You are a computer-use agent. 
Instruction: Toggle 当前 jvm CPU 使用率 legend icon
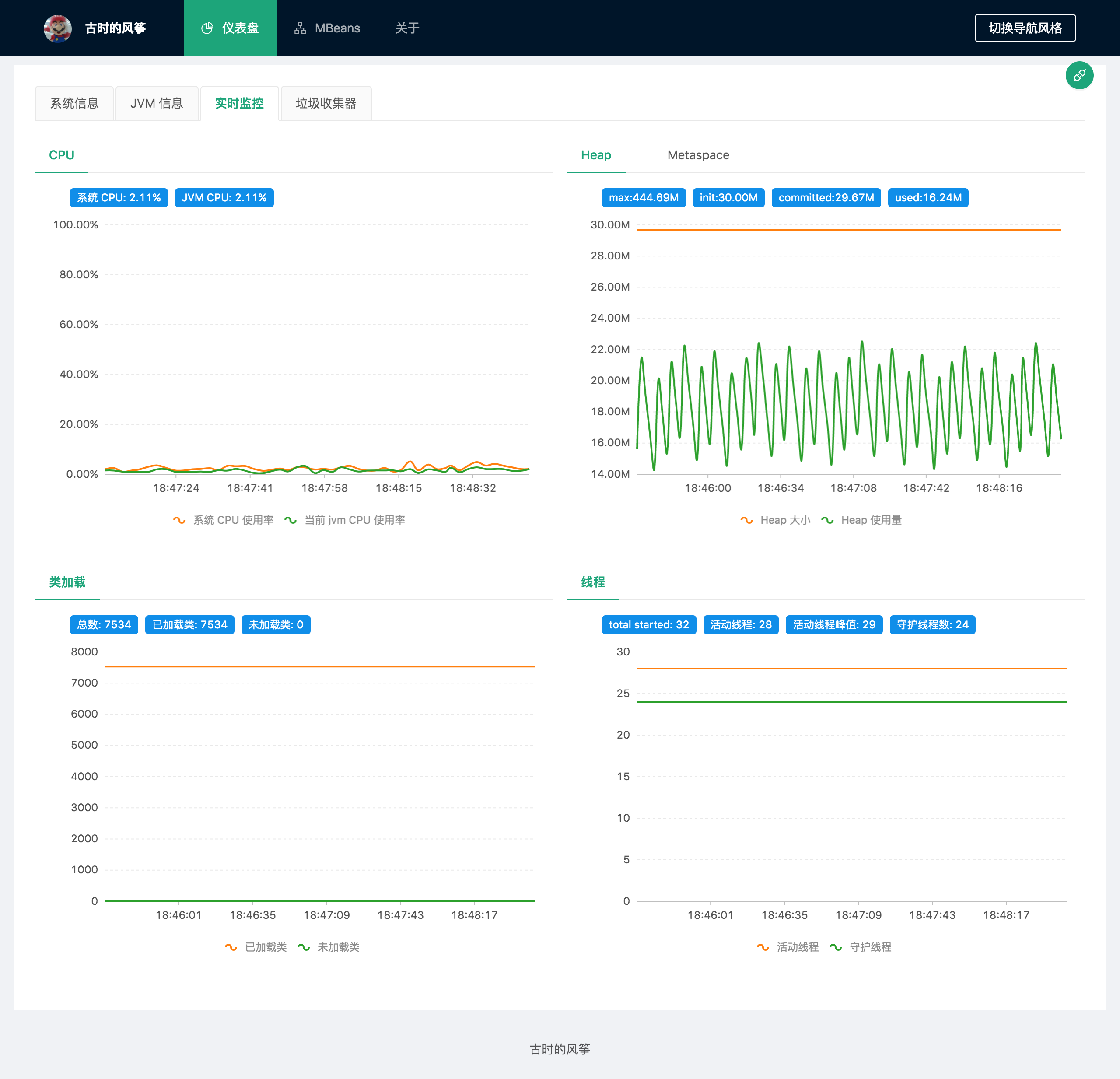[290, 520]
